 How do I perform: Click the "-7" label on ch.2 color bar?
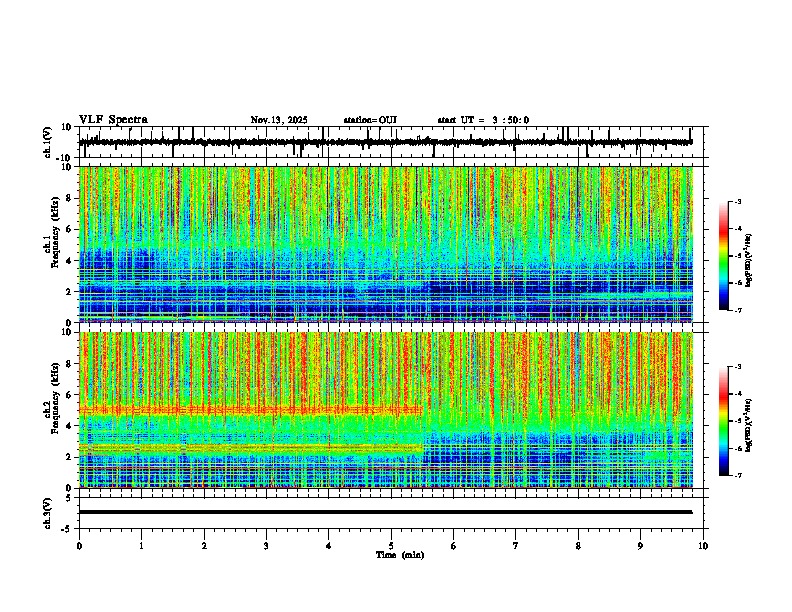coord(737,475)
